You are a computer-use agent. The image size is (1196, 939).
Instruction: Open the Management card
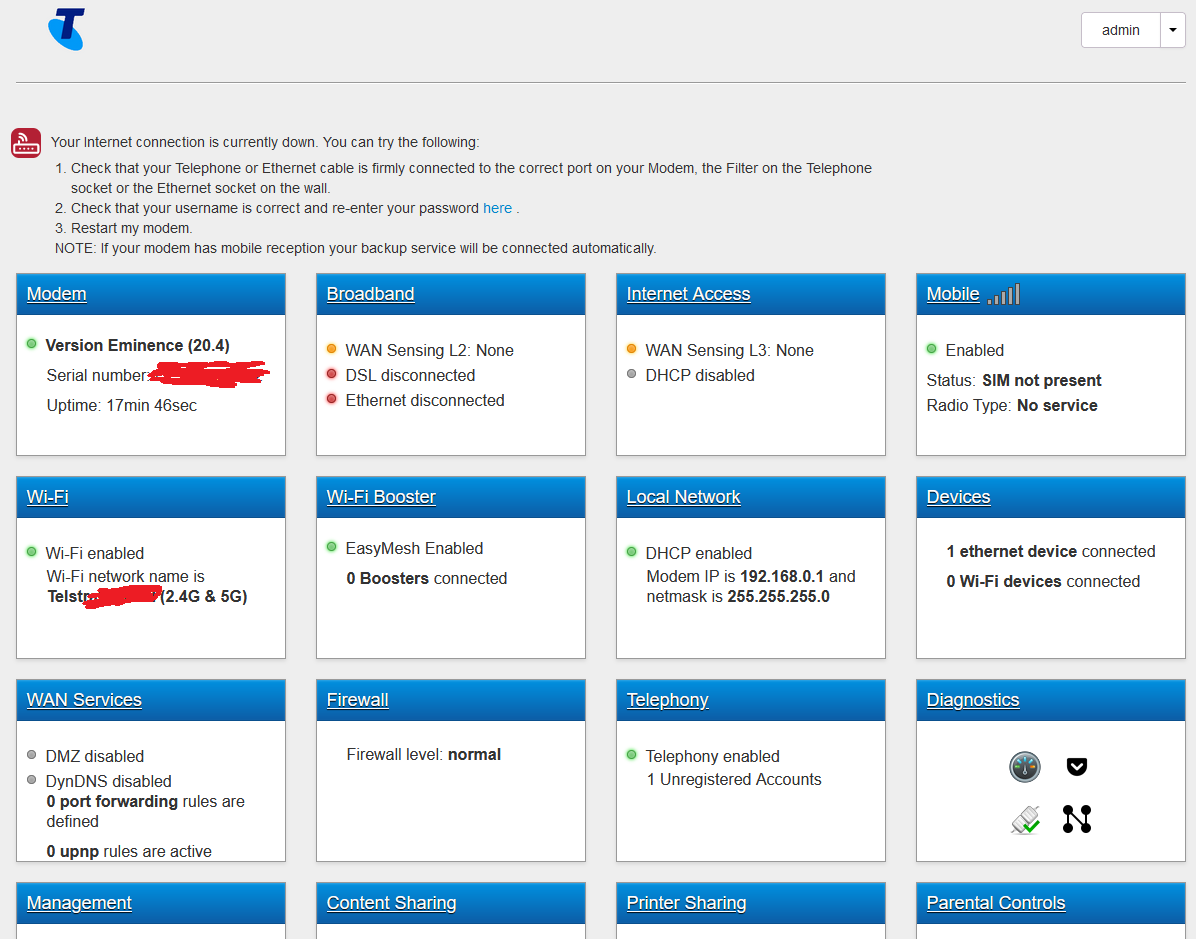[x=79, y=903]
